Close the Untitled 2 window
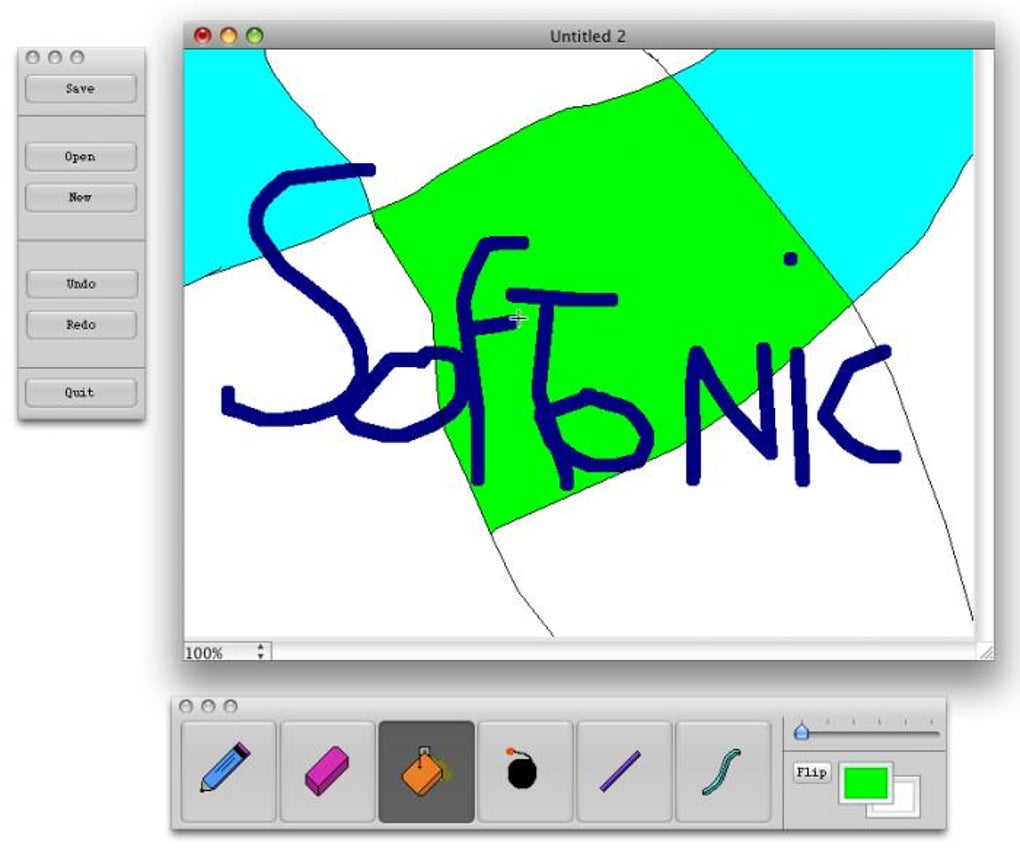Viewport: 1020px width, 848px height. click(203, 35)
